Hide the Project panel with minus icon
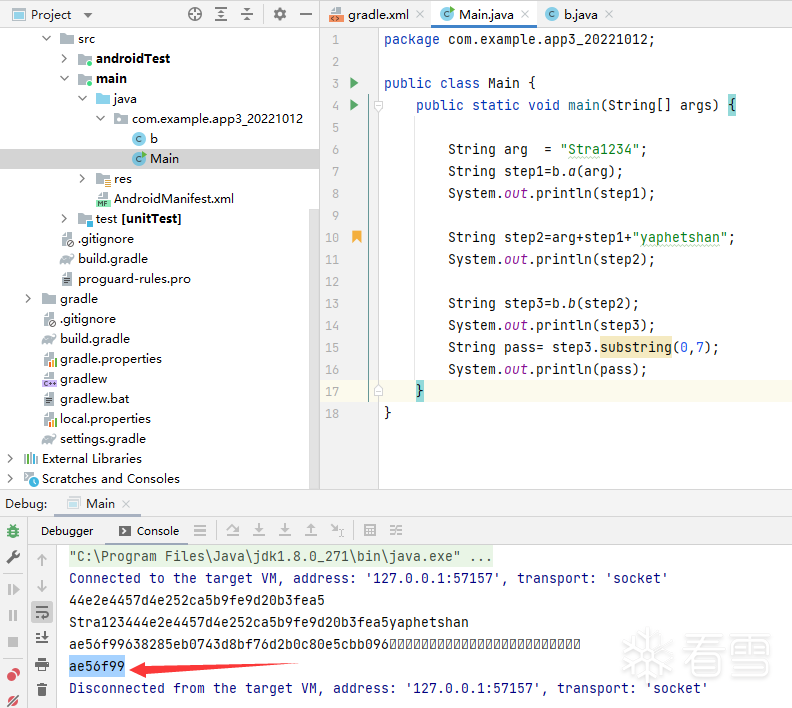The height and width of the screenshot is (708, 792). click(306, 14)
